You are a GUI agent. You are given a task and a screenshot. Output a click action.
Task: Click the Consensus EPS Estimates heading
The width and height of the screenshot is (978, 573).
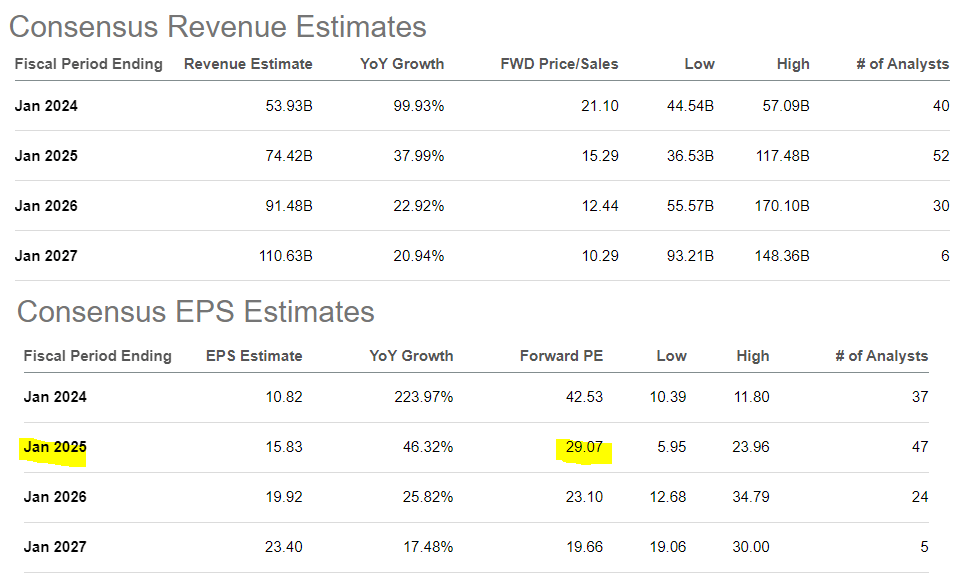tap(195, 311)
